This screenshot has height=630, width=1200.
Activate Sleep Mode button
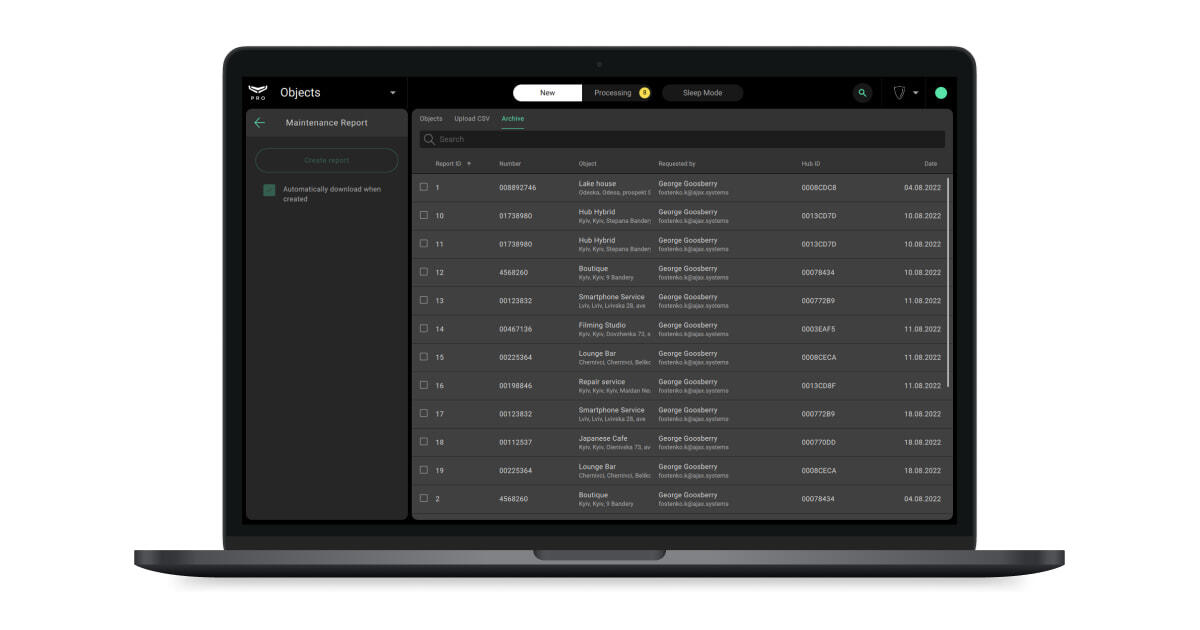(x=702, y=93)
